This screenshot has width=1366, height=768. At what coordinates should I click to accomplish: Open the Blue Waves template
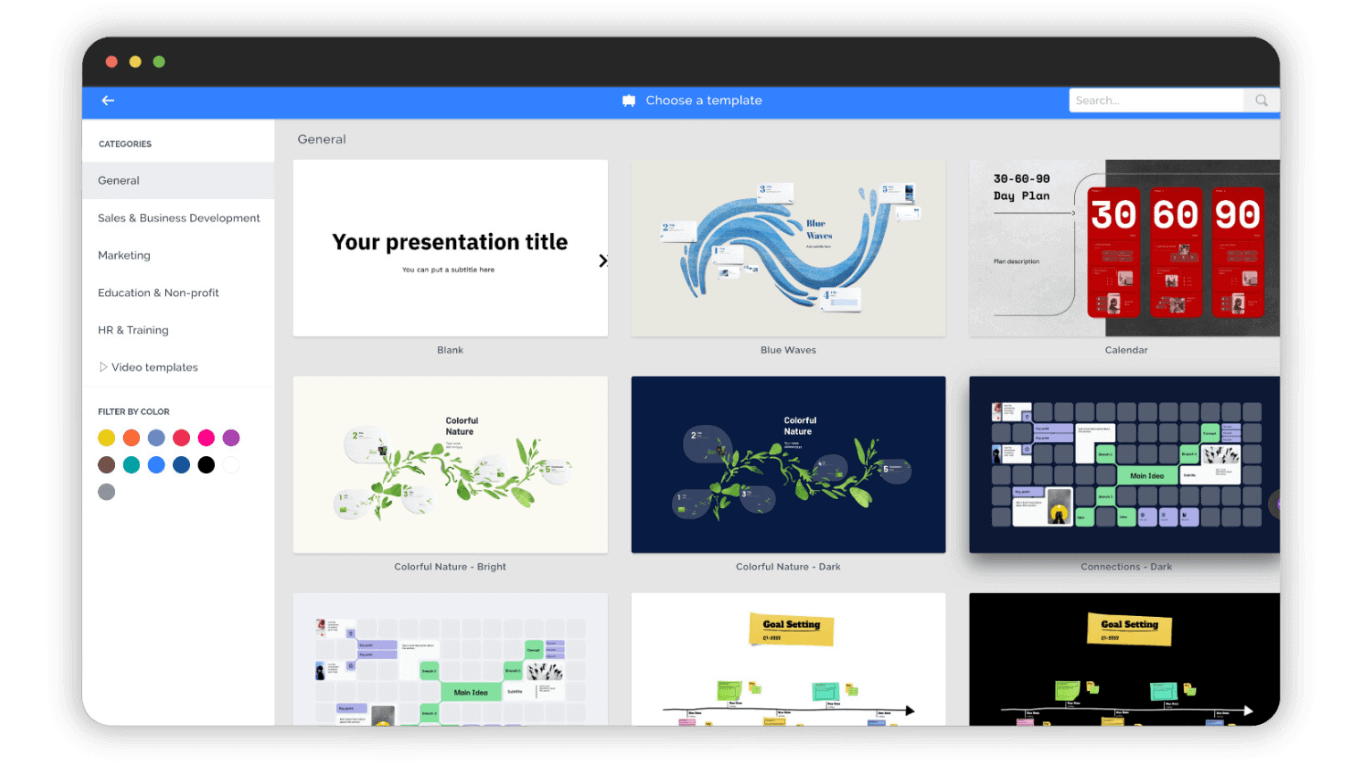[x=787, y=247]
